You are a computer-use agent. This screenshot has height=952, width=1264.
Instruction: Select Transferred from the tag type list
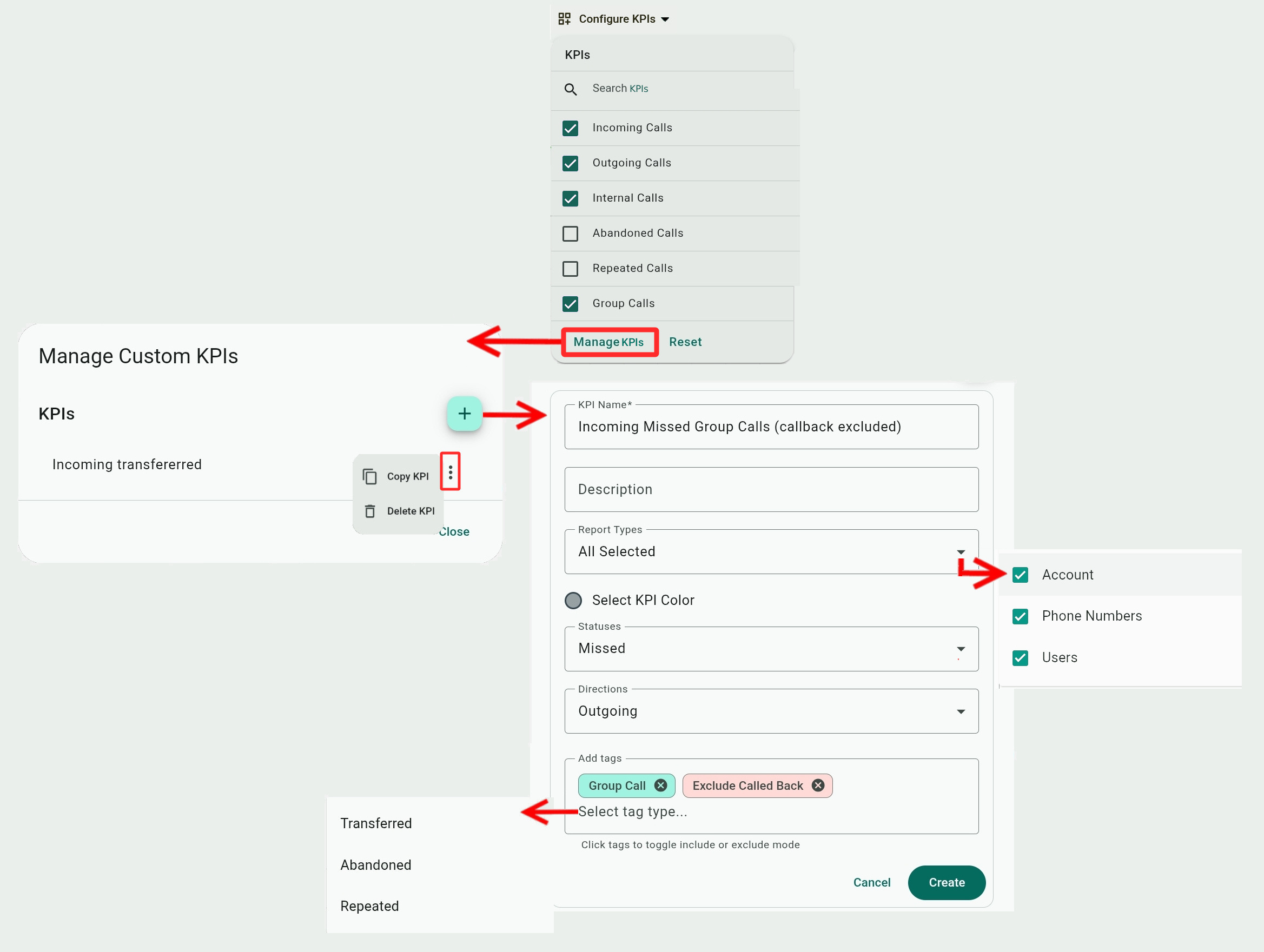375,823
